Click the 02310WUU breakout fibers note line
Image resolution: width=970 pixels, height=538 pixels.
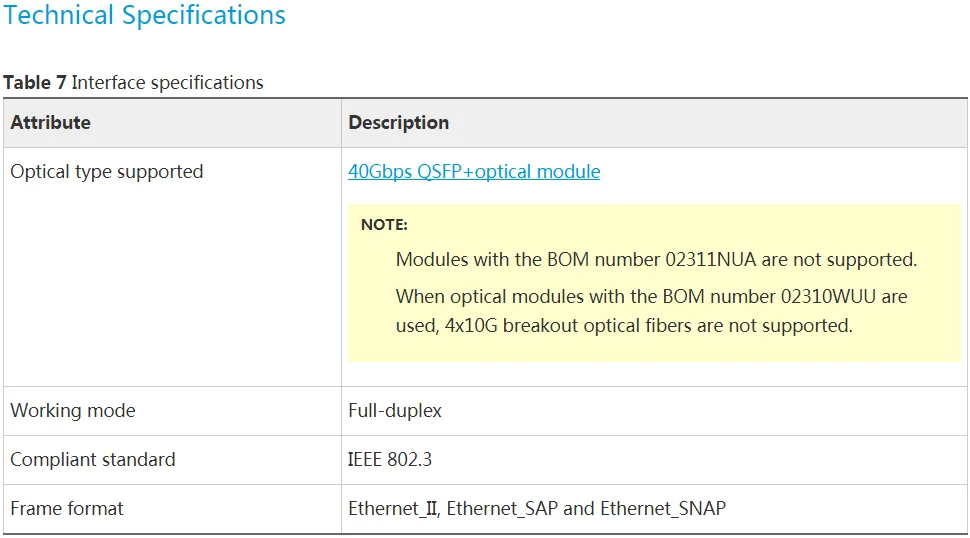[651, 311]
